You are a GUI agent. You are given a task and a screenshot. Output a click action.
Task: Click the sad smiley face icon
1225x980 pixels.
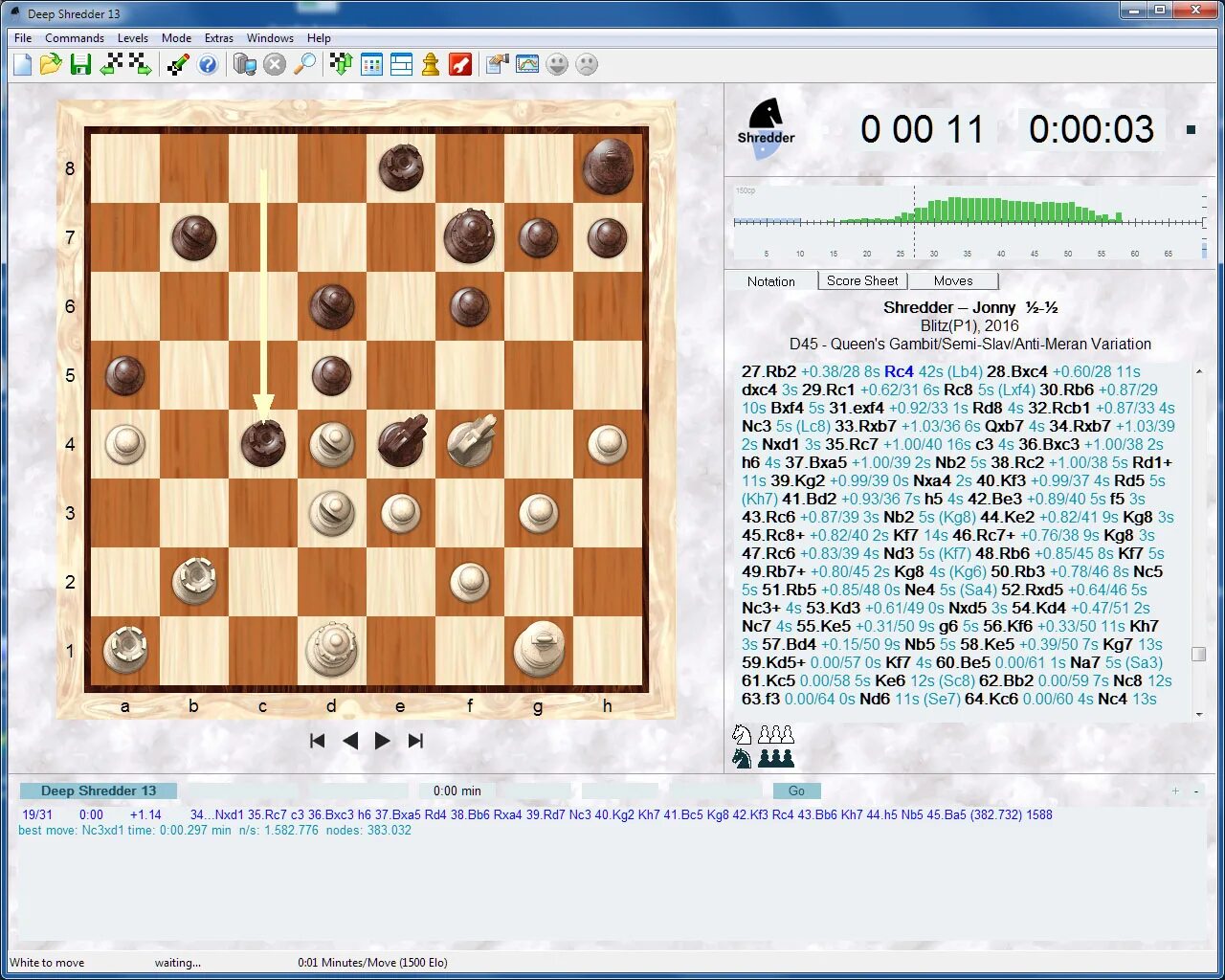587,64
